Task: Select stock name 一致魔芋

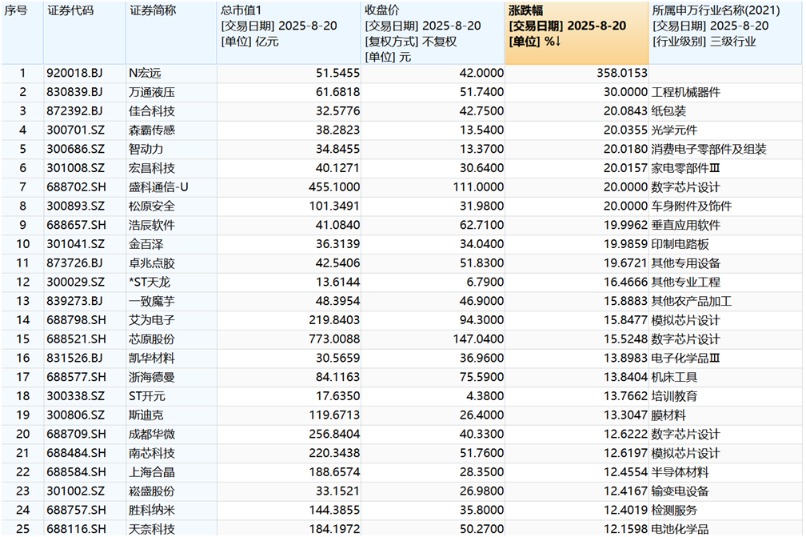Action: 152,301
